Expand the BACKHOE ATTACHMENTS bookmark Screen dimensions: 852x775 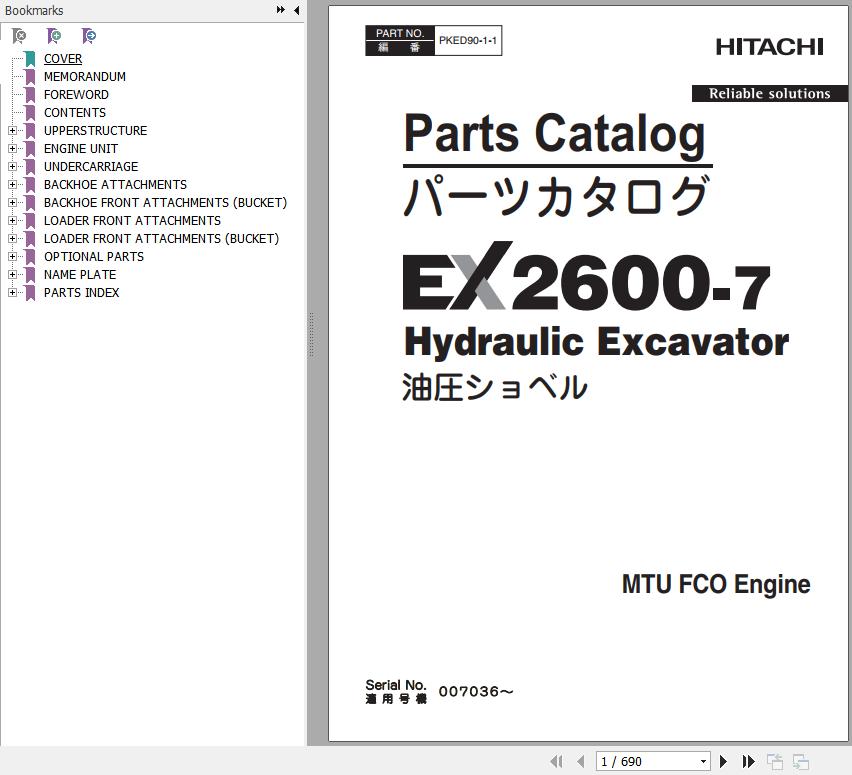(12, 185)
